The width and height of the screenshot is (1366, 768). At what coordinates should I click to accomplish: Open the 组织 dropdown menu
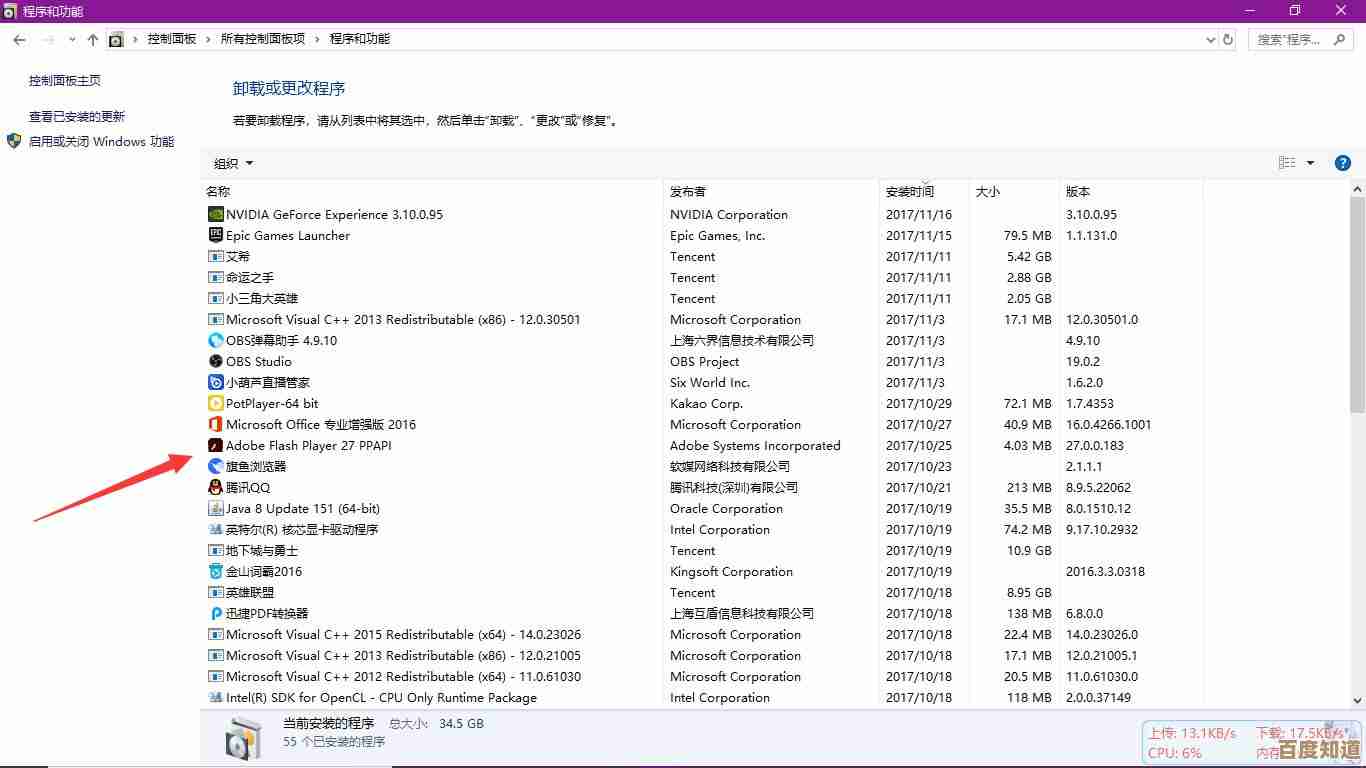(x=233, y=163)
